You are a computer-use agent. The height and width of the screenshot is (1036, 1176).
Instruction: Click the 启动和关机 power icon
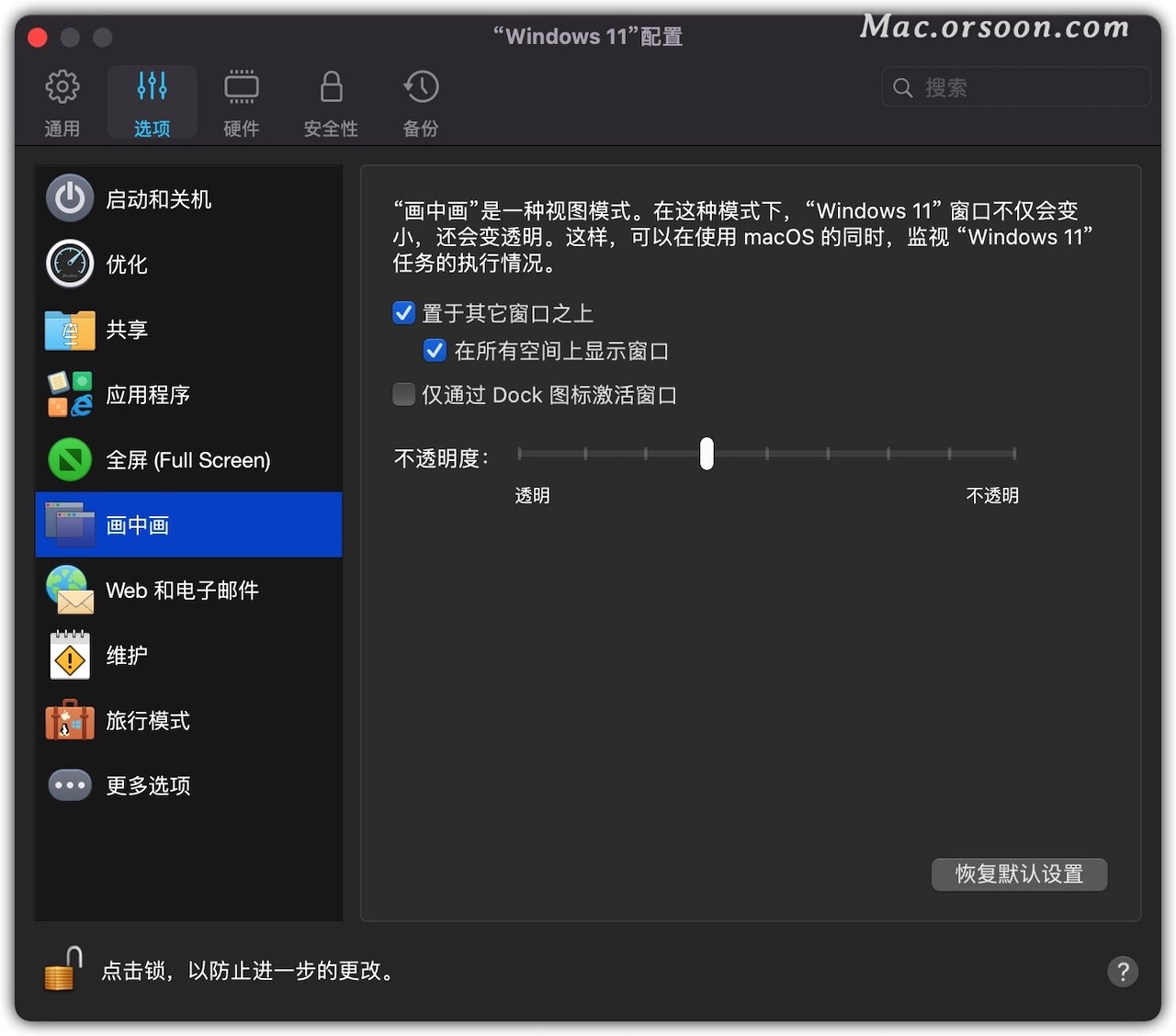pos(70,198)
